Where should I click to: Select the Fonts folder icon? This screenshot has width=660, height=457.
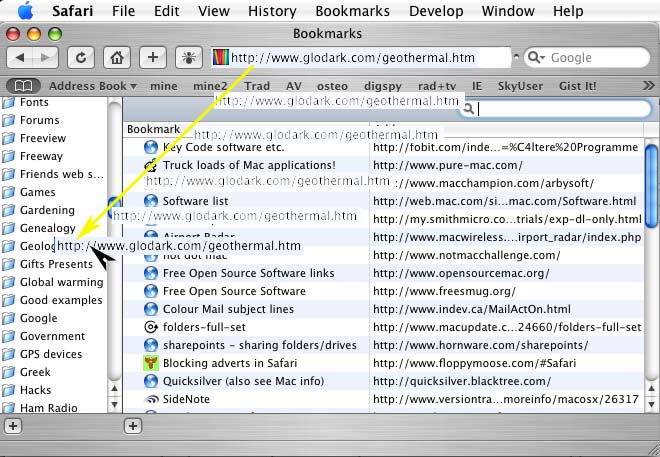8,102
